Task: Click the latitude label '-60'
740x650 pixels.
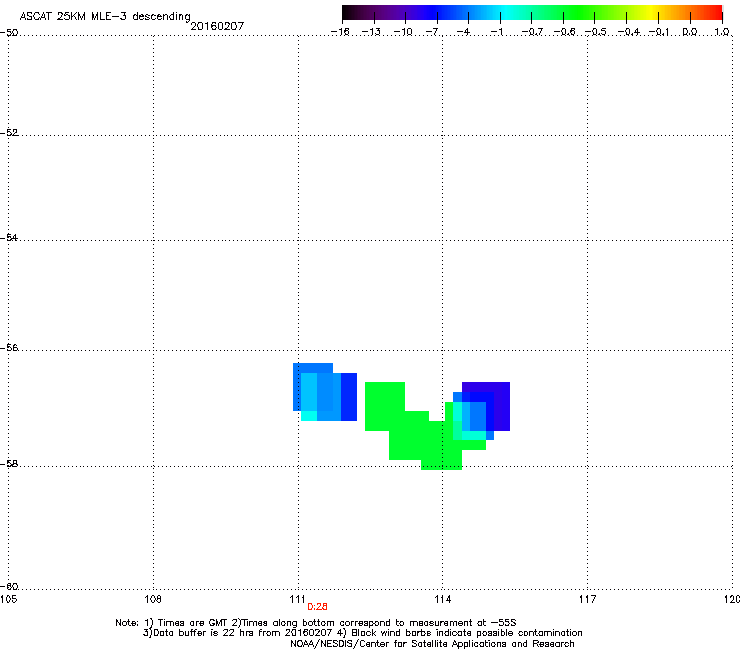Action: click(9, 586)
